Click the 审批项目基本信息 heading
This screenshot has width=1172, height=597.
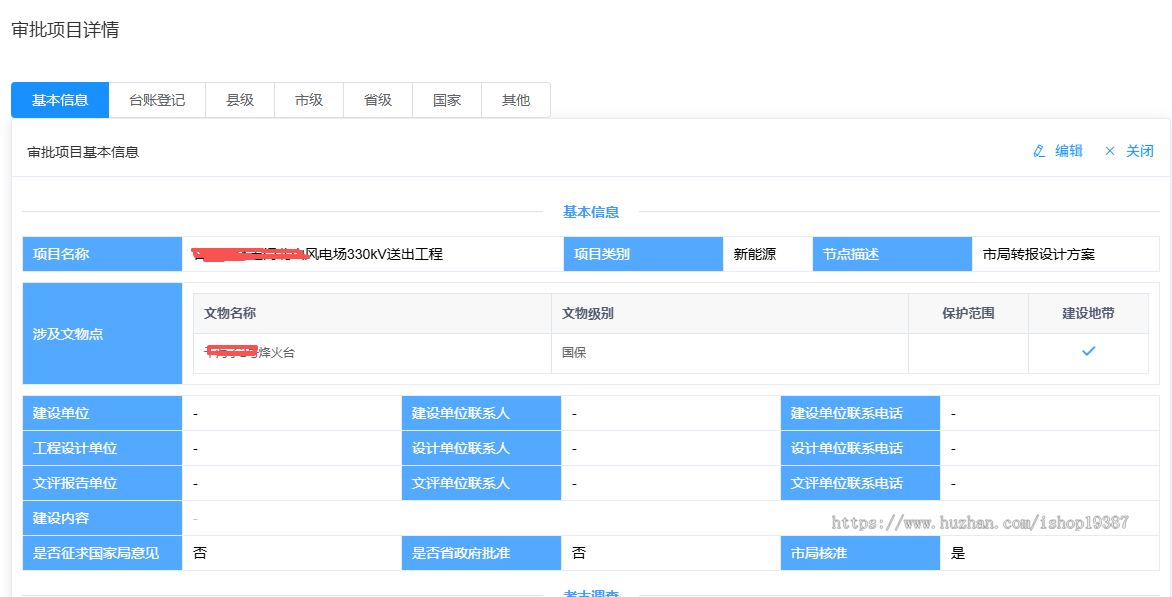click(x=83, y=152)
